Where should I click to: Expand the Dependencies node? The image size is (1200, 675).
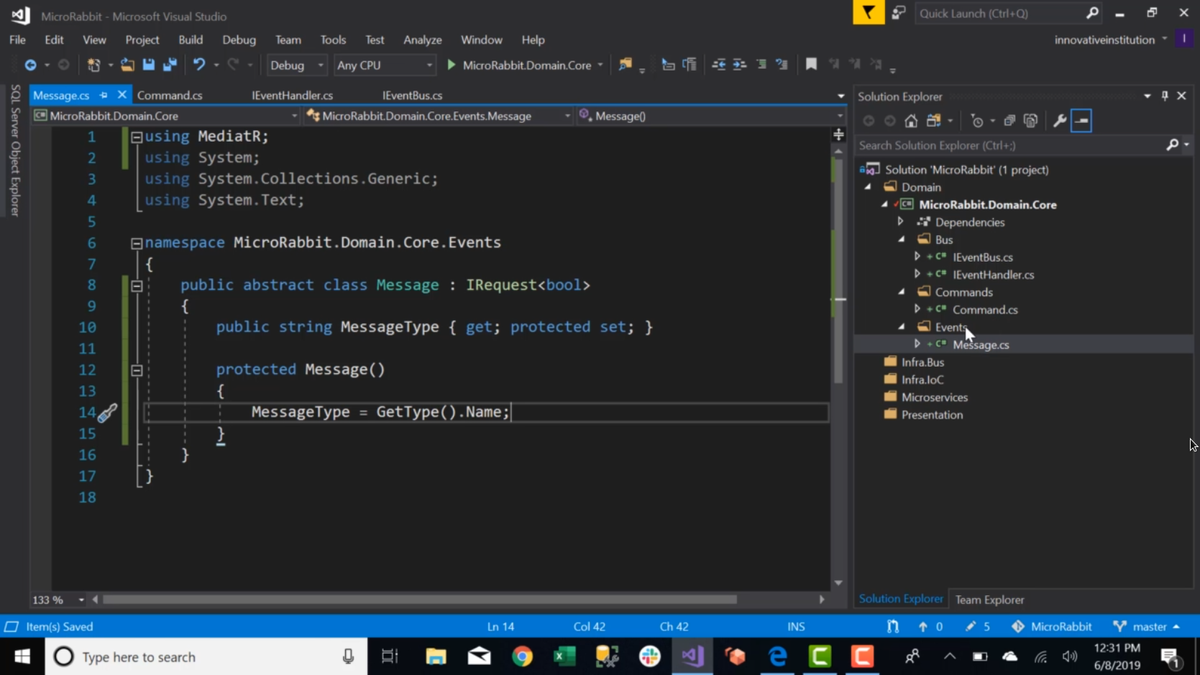(x=901, y=222)
